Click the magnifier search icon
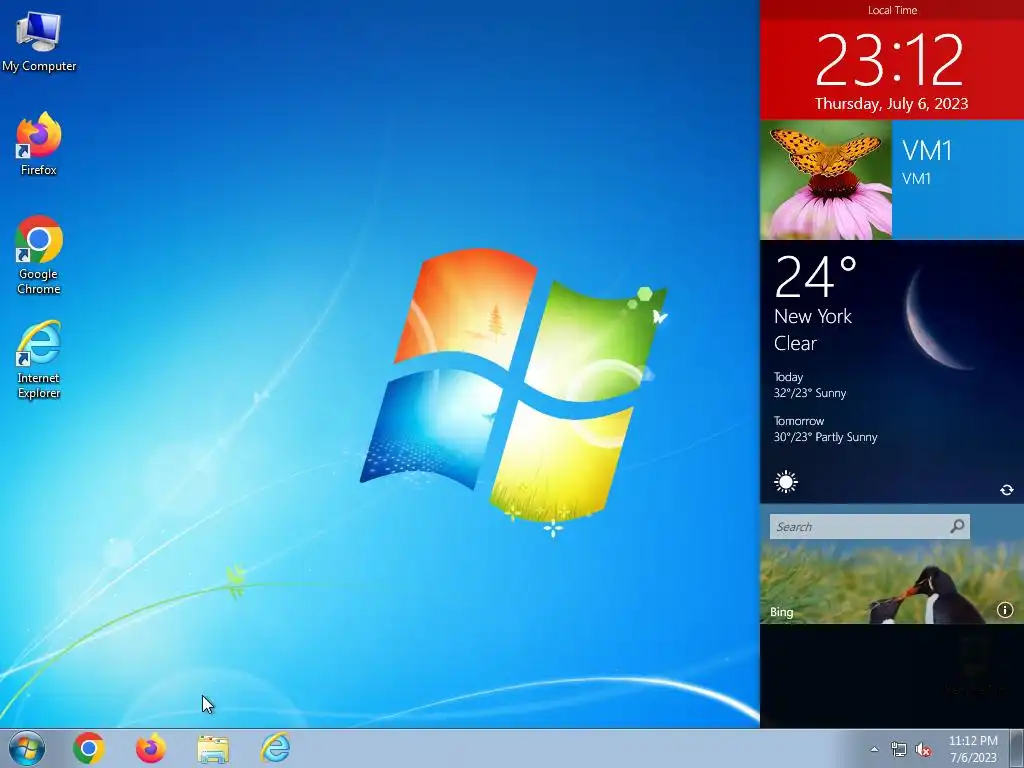1024x768 pixels. (957, 526)
